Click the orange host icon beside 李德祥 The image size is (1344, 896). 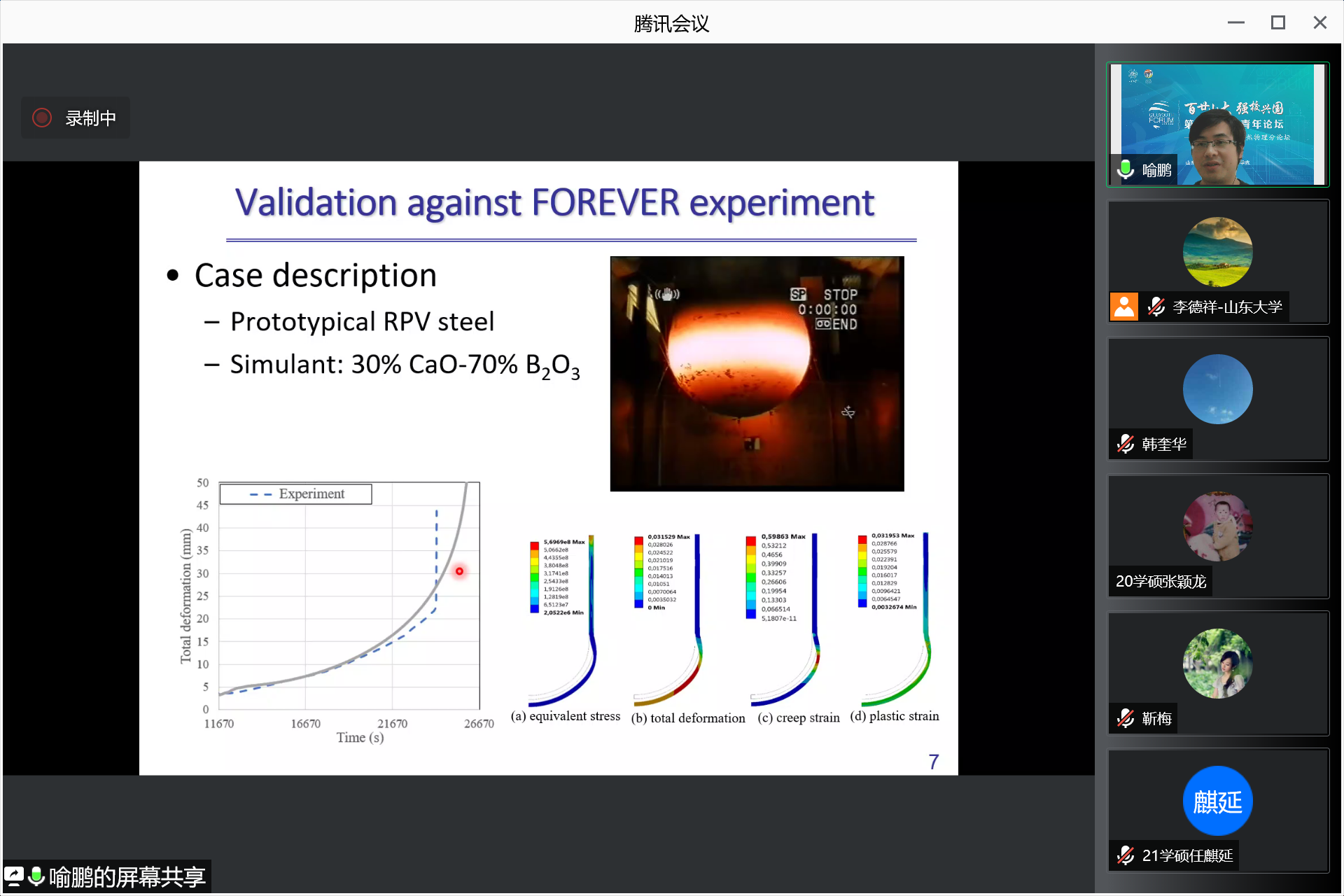tap(1124, 307)
